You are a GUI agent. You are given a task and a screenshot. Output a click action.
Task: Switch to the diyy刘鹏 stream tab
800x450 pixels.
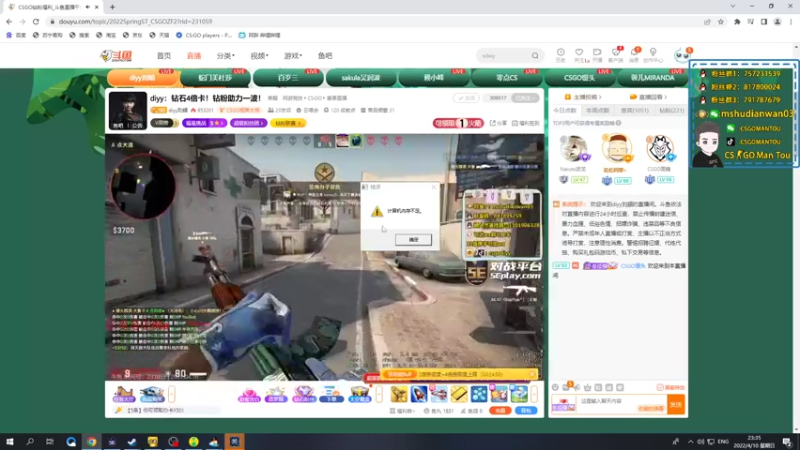[142, 78]
